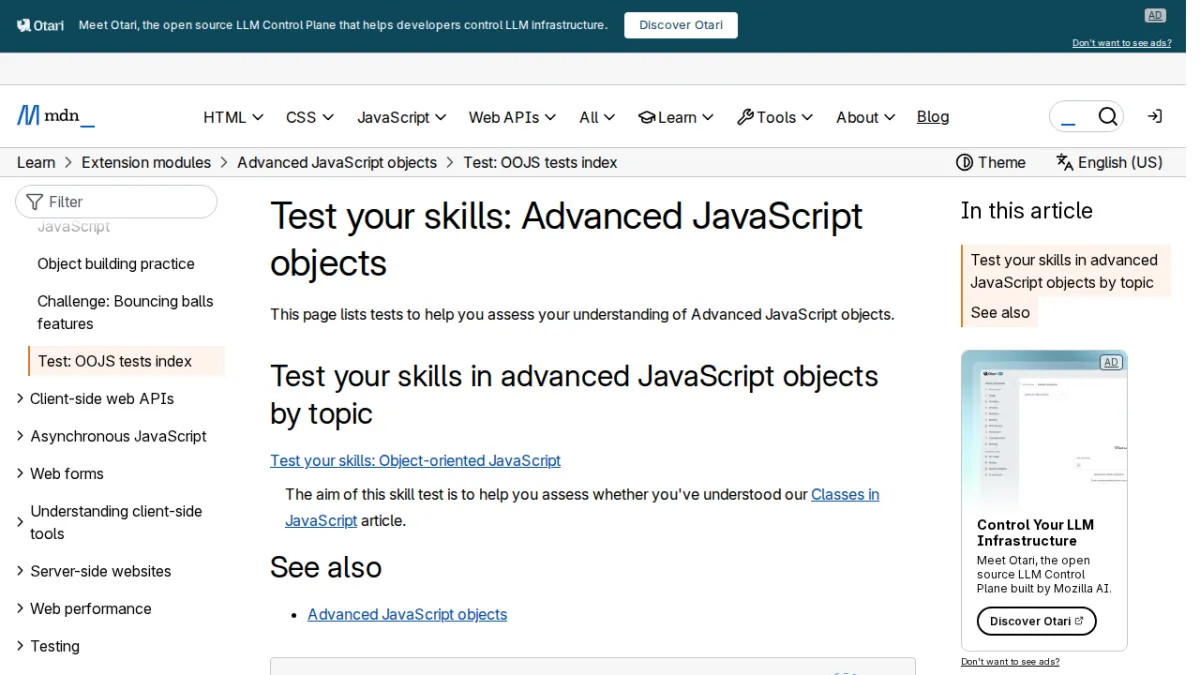Open the Learn menu with graduation cap icon
Screen dimensions: 1200x675
tap(676, 117)
